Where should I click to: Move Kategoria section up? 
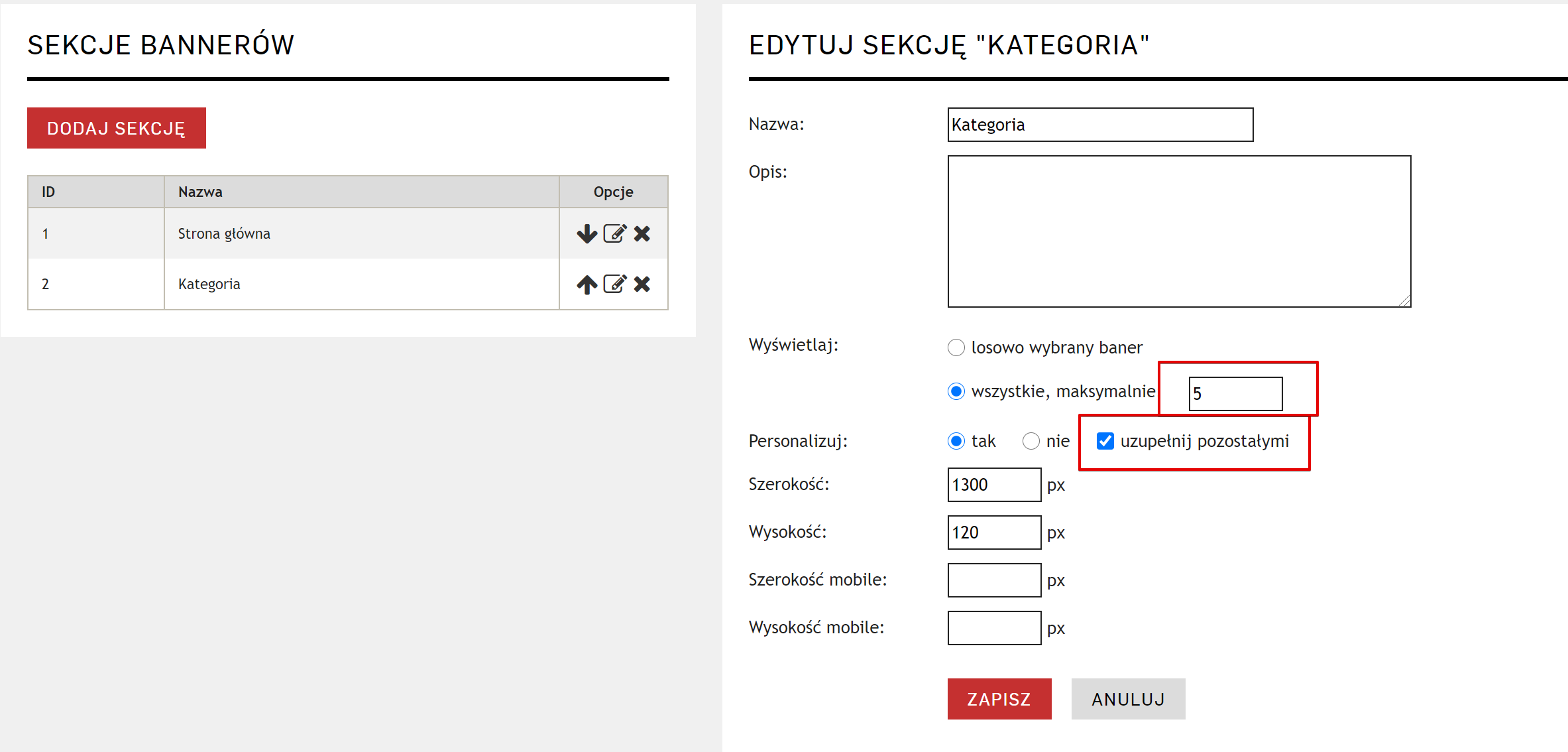tap(587, 284)
